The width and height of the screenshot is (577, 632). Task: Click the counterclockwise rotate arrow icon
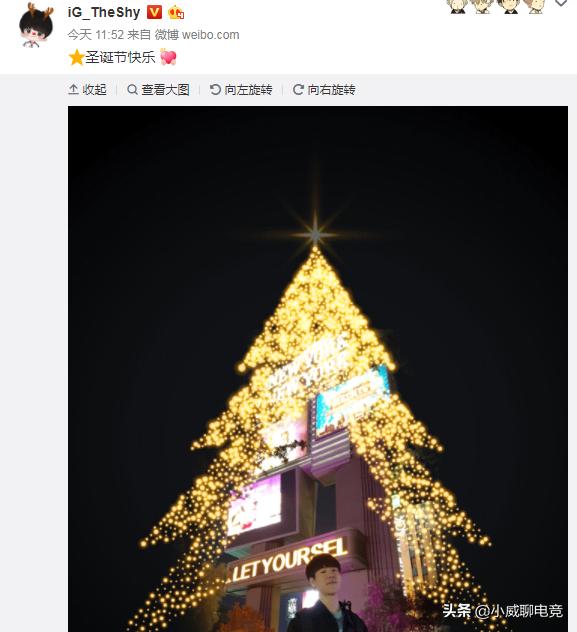pos(215,89)
